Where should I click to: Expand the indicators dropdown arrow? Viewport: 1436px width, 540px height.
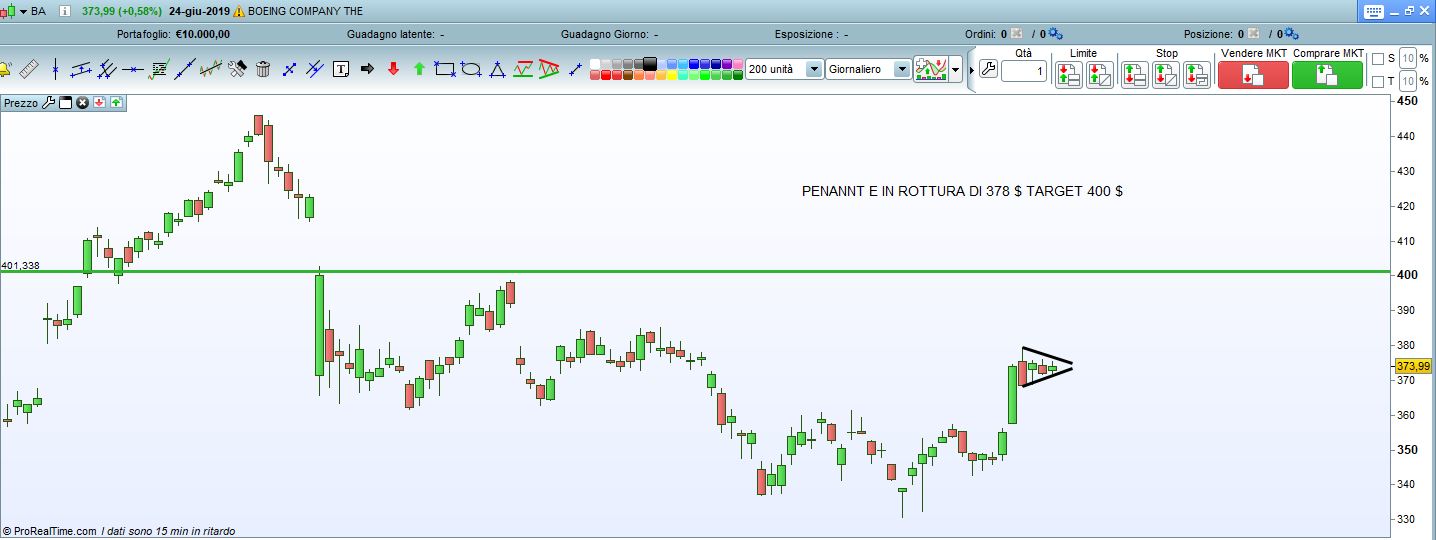pos(957,70)
